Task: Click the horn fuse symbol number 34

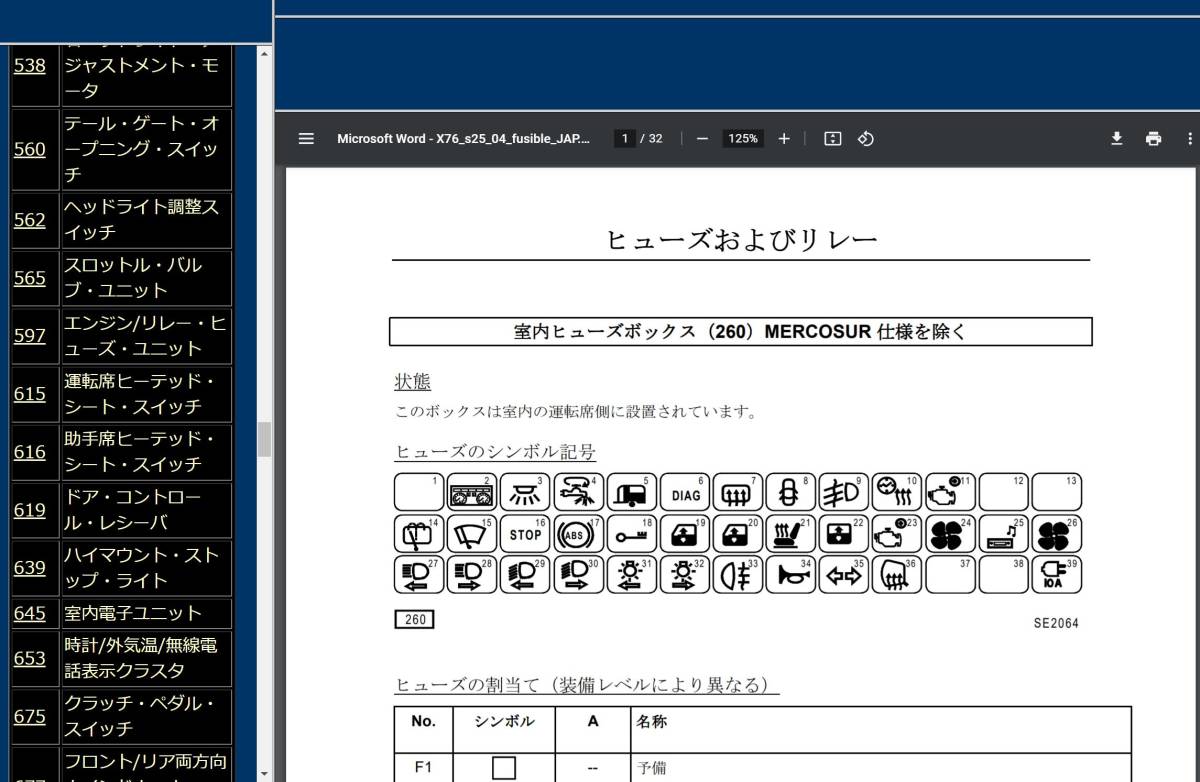Action: tap(791, 575)
